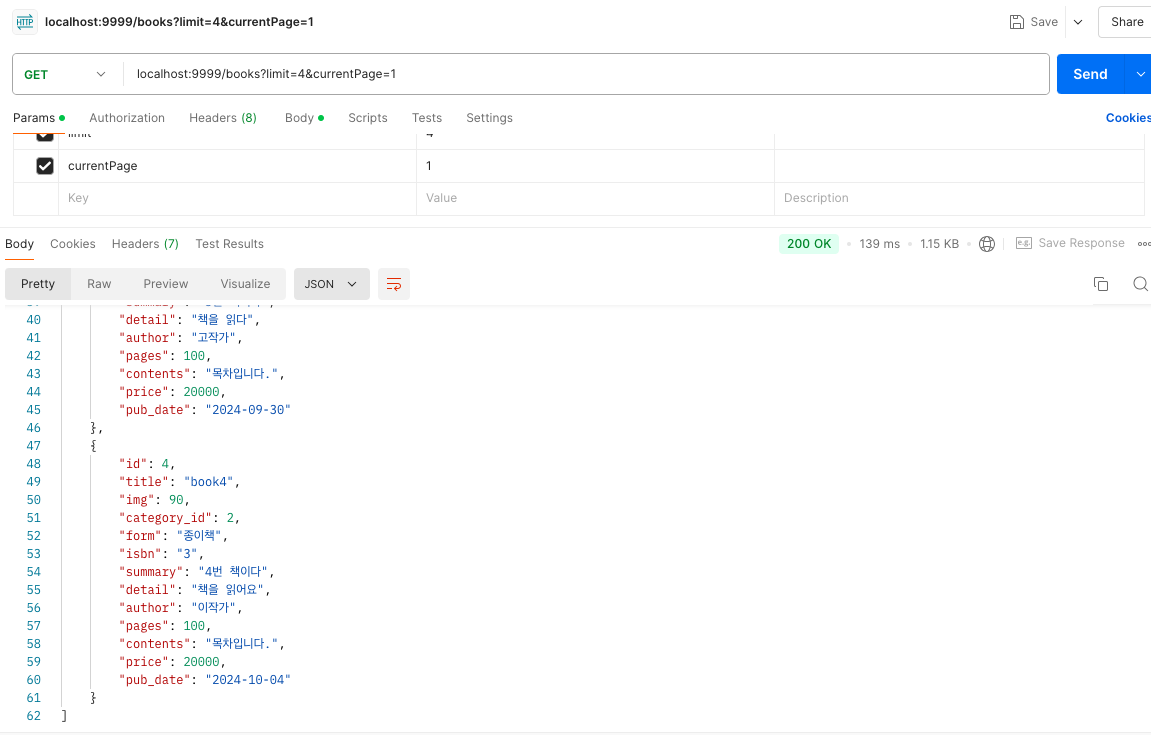Switch to the Authorization tab
The height and width of the screenshot is (735, 1151).
pos(127,117)
